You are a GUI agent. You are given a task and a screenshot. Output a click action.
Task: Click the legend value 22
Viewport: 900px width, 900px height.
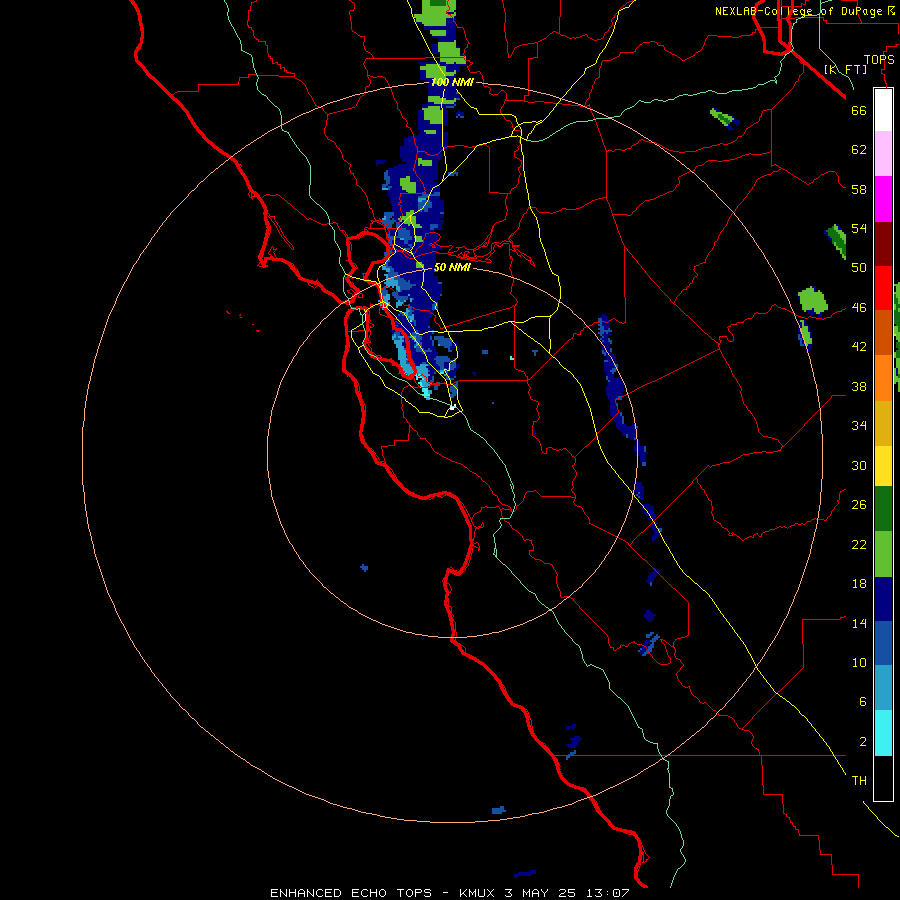[859, 544]
